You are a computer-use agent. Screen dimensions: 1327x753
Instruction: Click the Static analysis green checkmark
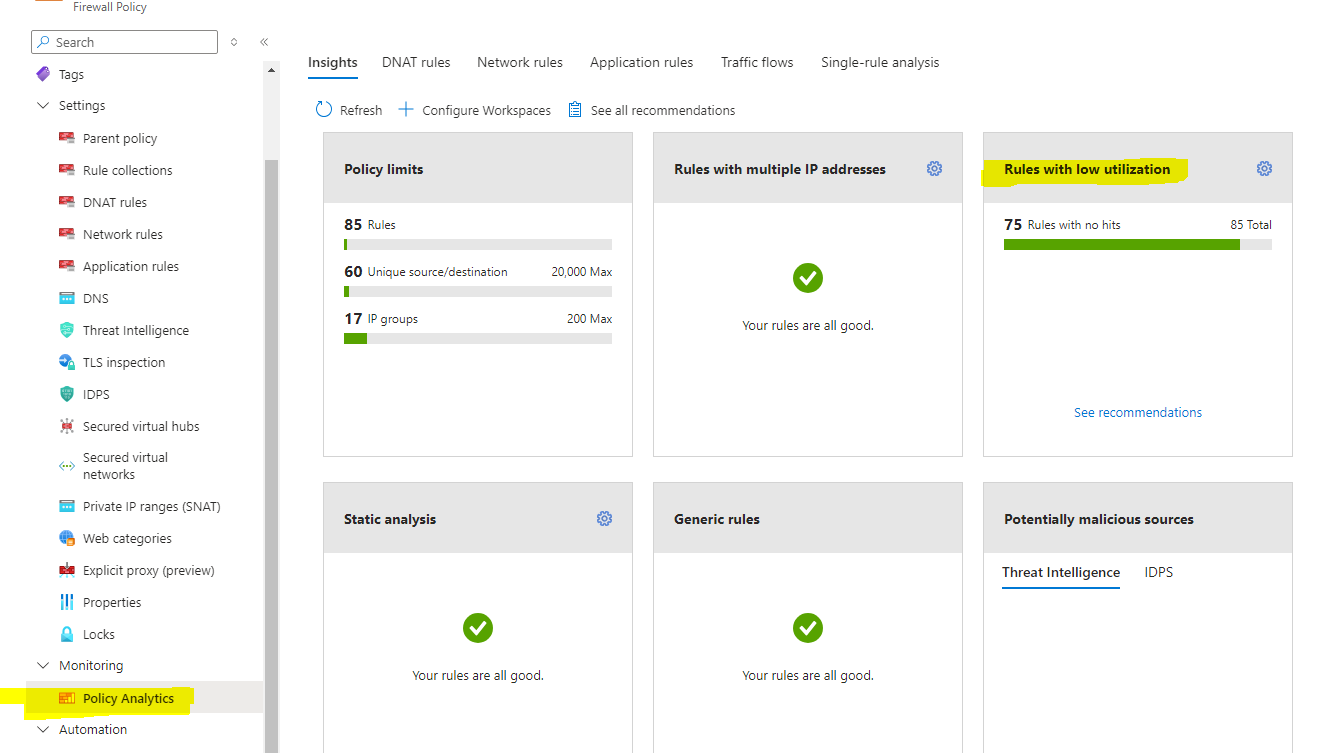point(478,628)
